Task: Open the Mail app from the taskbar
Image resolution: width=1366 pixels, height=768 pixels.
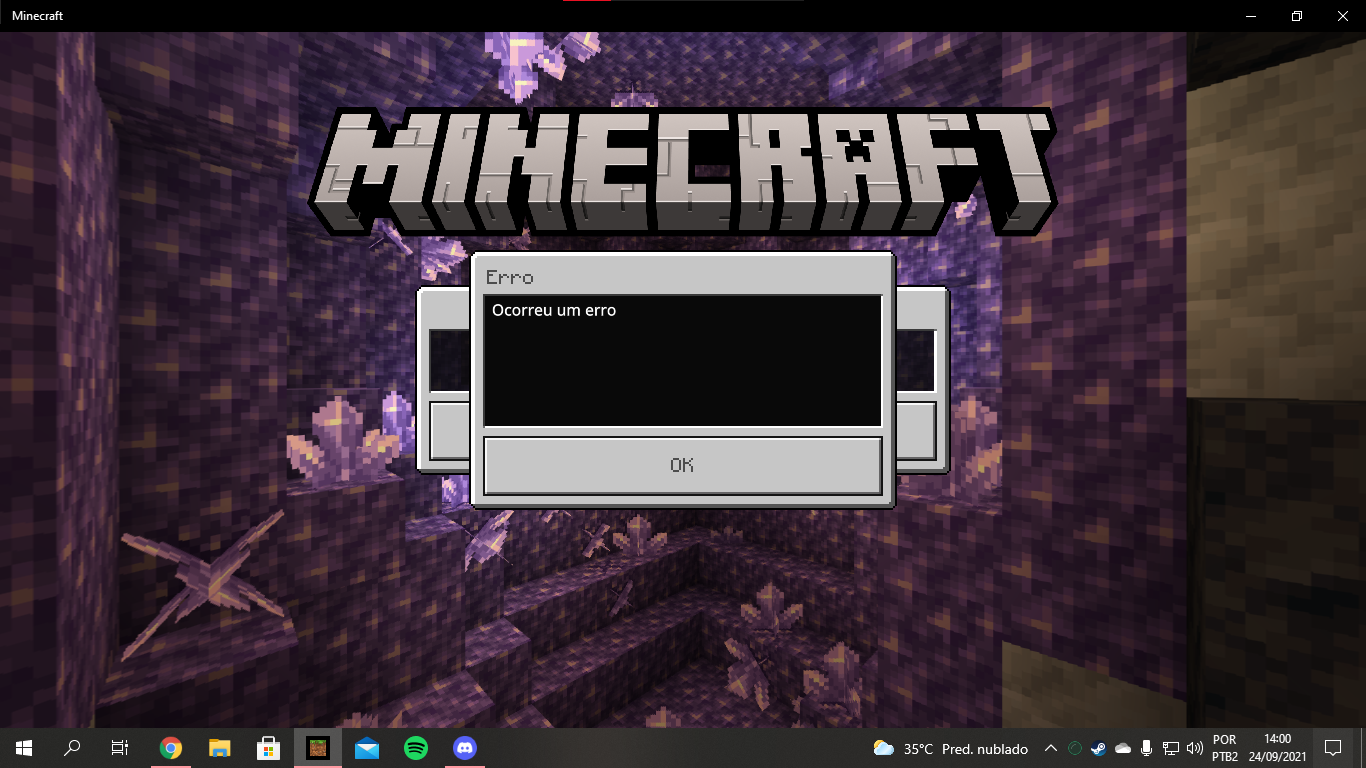Action: click(367, 747)
